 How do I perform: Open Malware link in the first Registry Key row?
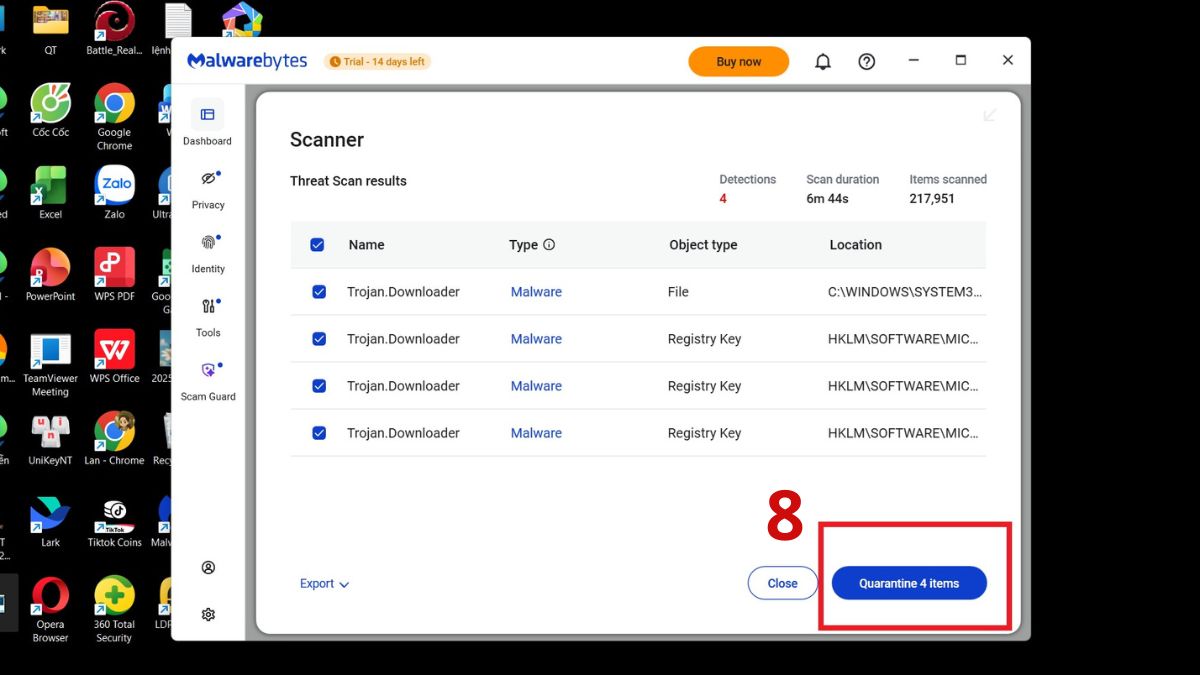point(536,339)
